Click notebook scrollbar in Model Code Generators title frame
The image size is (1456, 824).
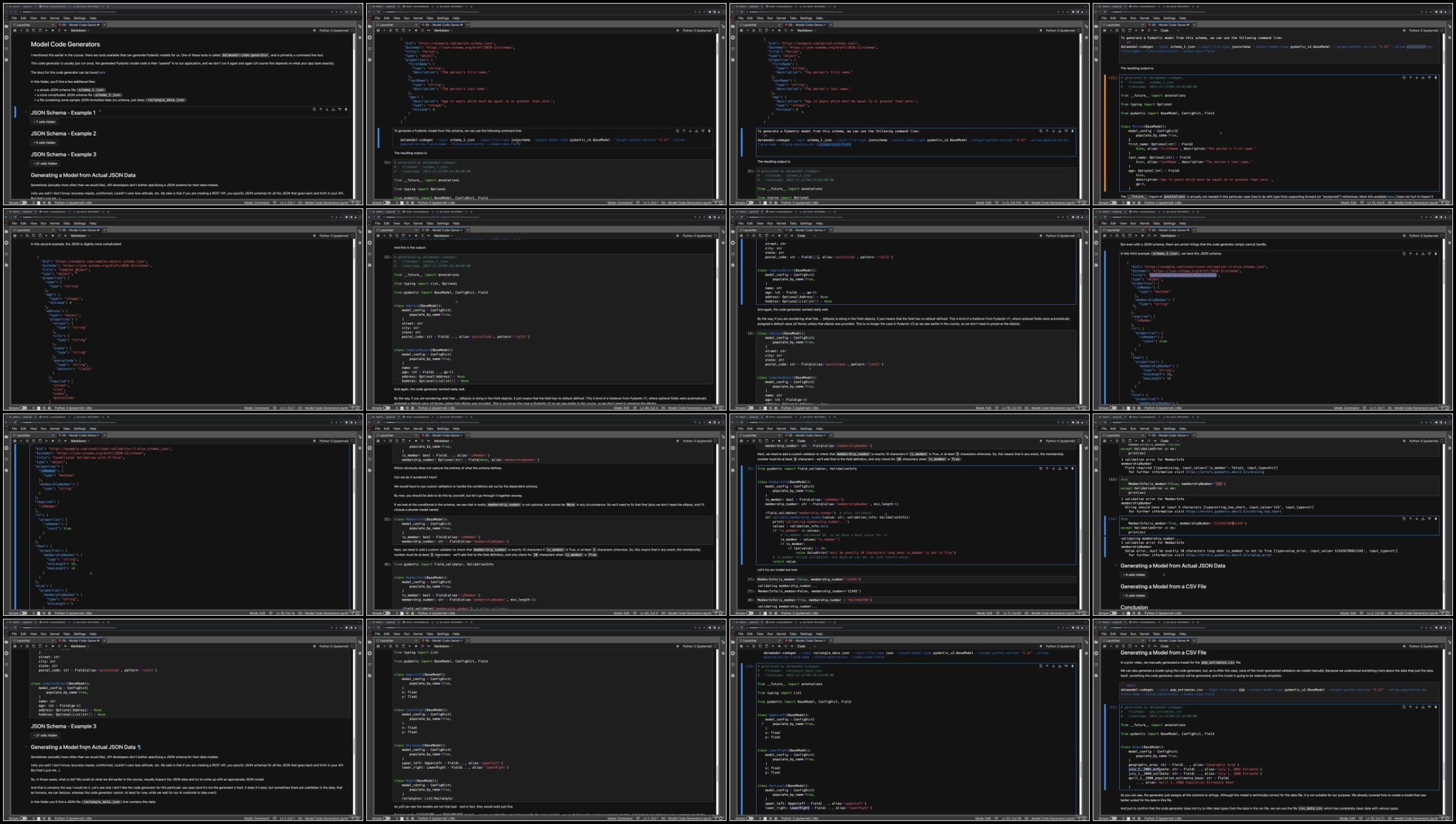pyautogui.click(x=354, y=116)
